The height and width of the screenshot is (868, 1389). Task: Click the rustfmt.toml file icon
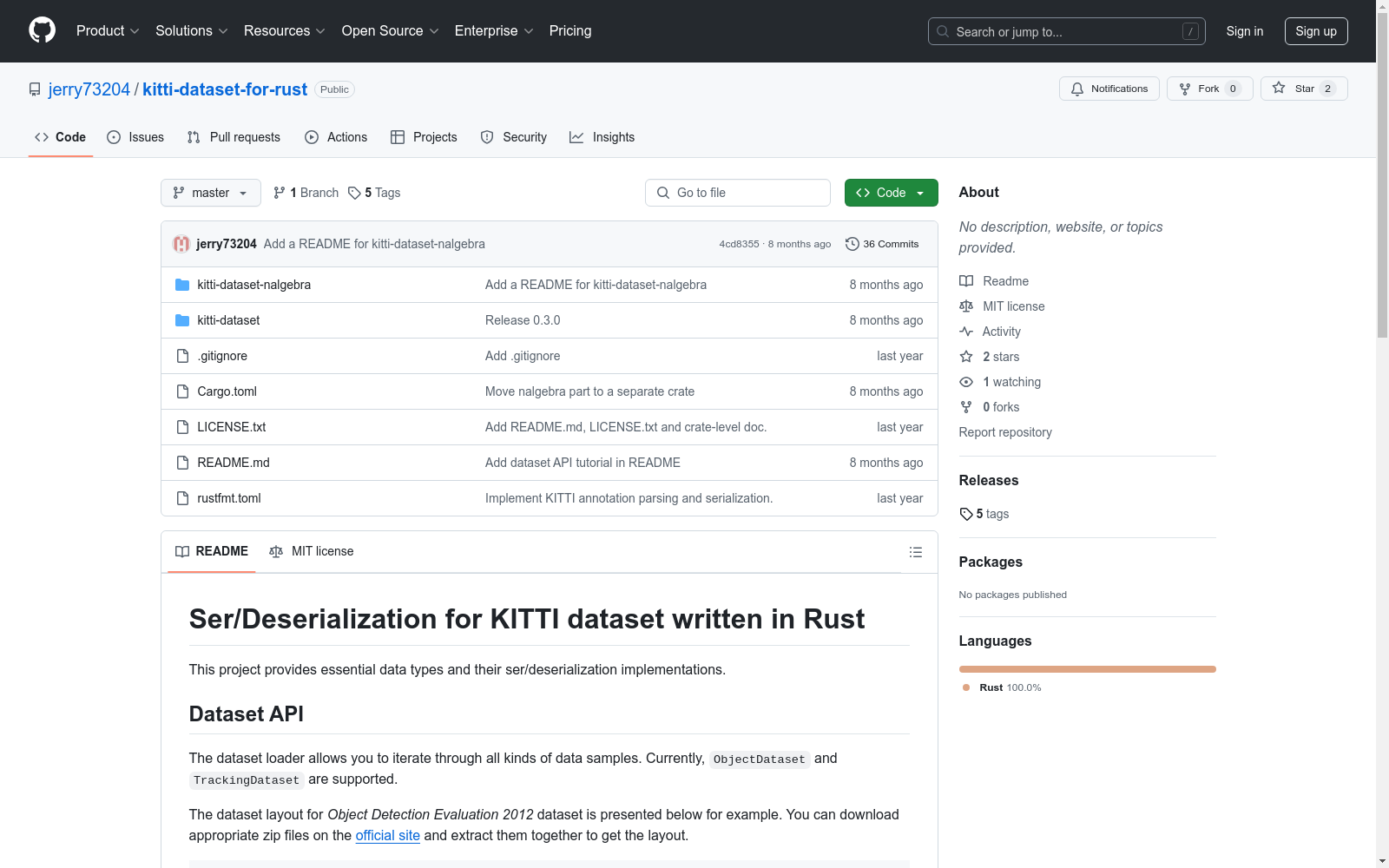click(182, 498)
